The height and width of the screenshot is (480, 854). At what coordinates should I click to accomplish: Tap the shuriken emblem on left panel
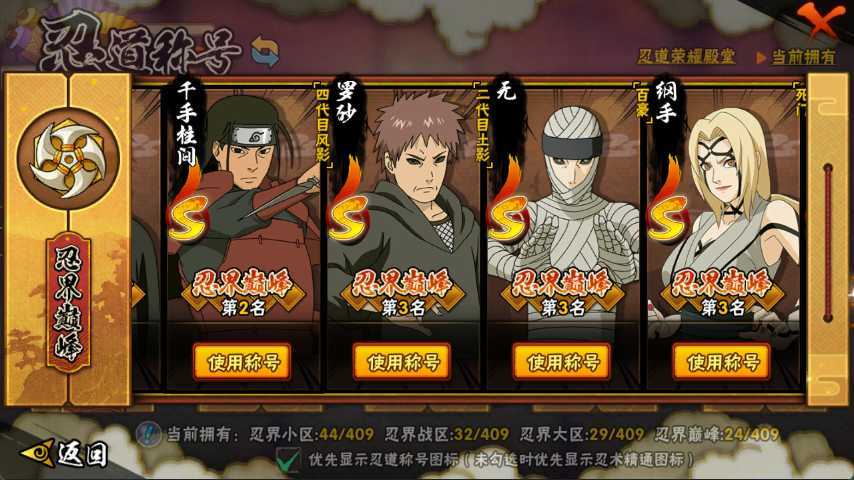click(x=68, y=159)
